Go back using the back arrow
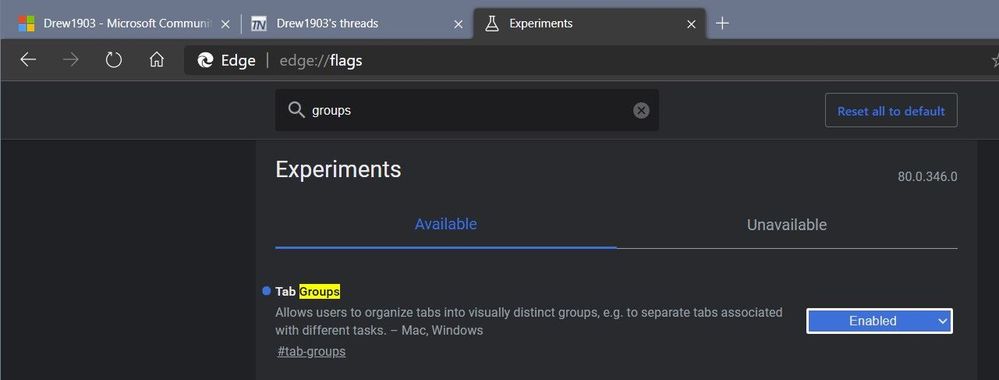The height and width of the screenshot is (380, 999). (28, 60)
